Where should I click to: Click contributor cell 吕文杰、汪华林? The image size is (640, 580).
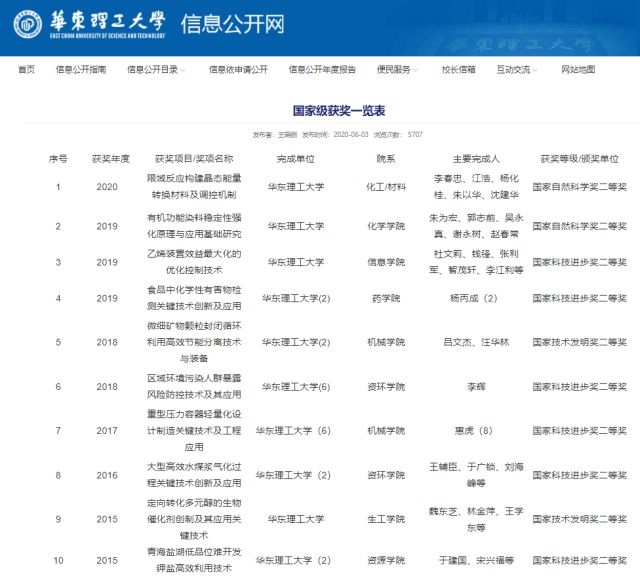[476, 342]
